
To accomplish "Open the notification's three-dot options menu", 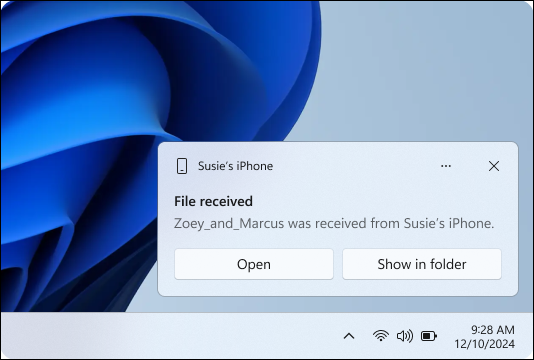I will (x=446, y=166).
